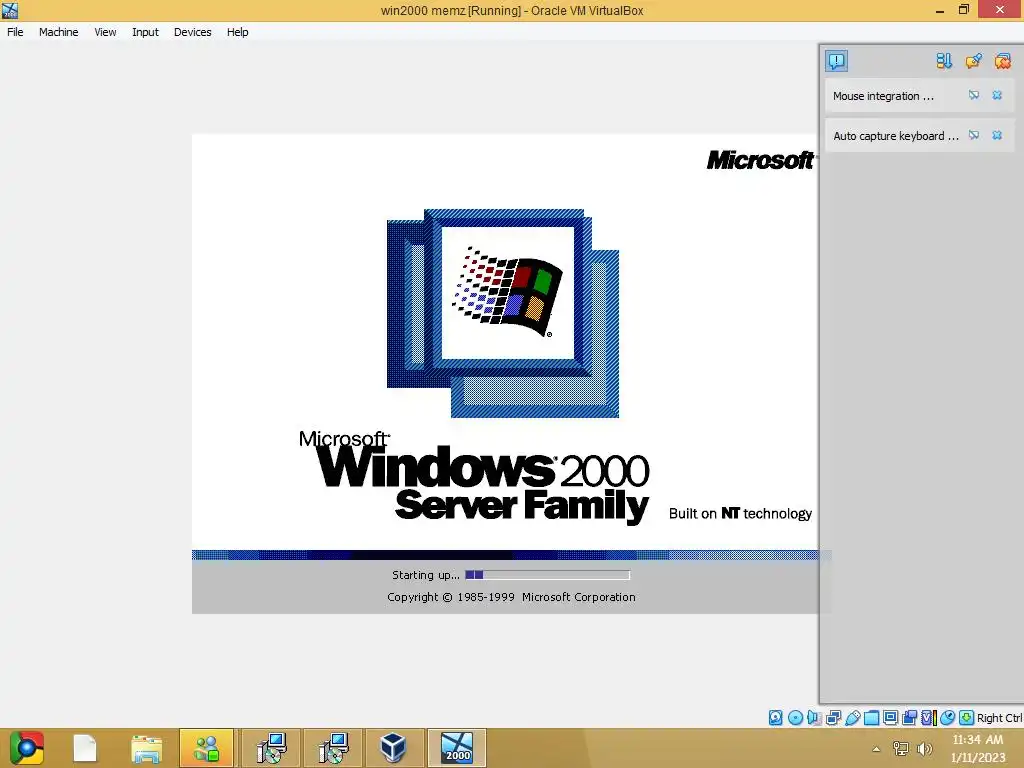The image size is (1024, 768).
Task: Dismiss the Mouse integration notification
Action: click(x=997, y=95)
